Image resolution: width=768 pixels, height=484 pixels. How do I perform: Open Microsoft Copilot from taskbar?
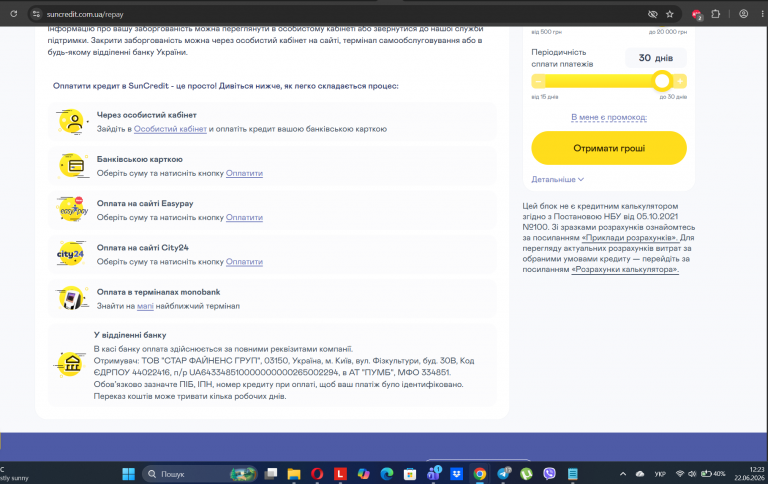point(363,474)
